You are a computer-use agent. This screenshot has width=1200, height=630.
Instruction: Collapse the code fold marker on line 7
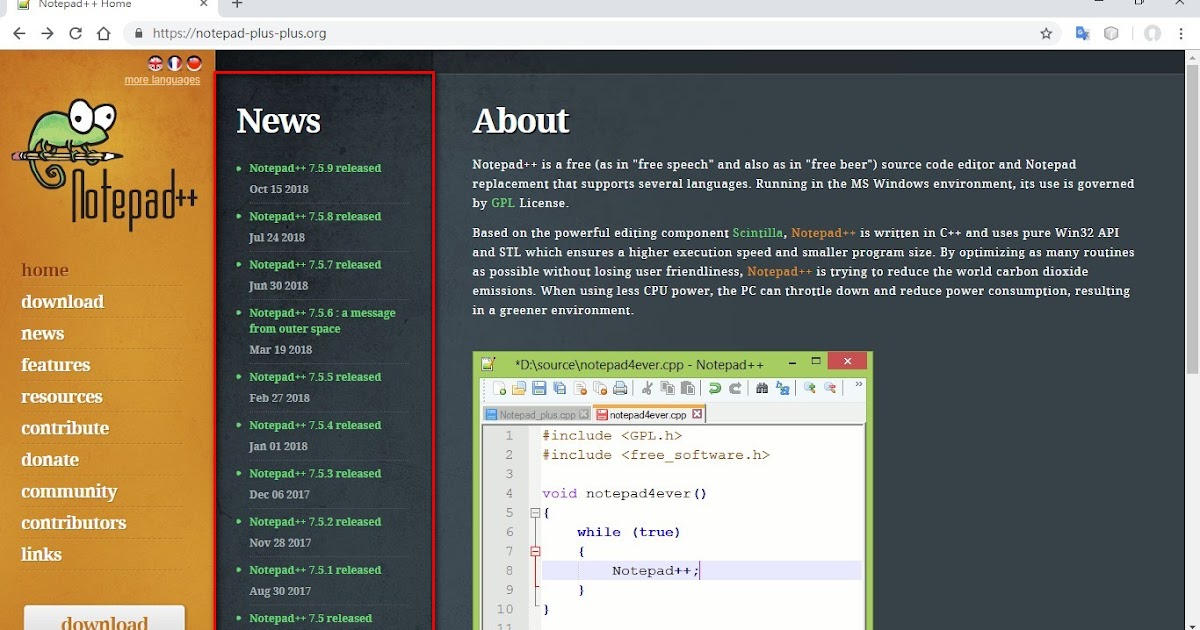(536, 551)
